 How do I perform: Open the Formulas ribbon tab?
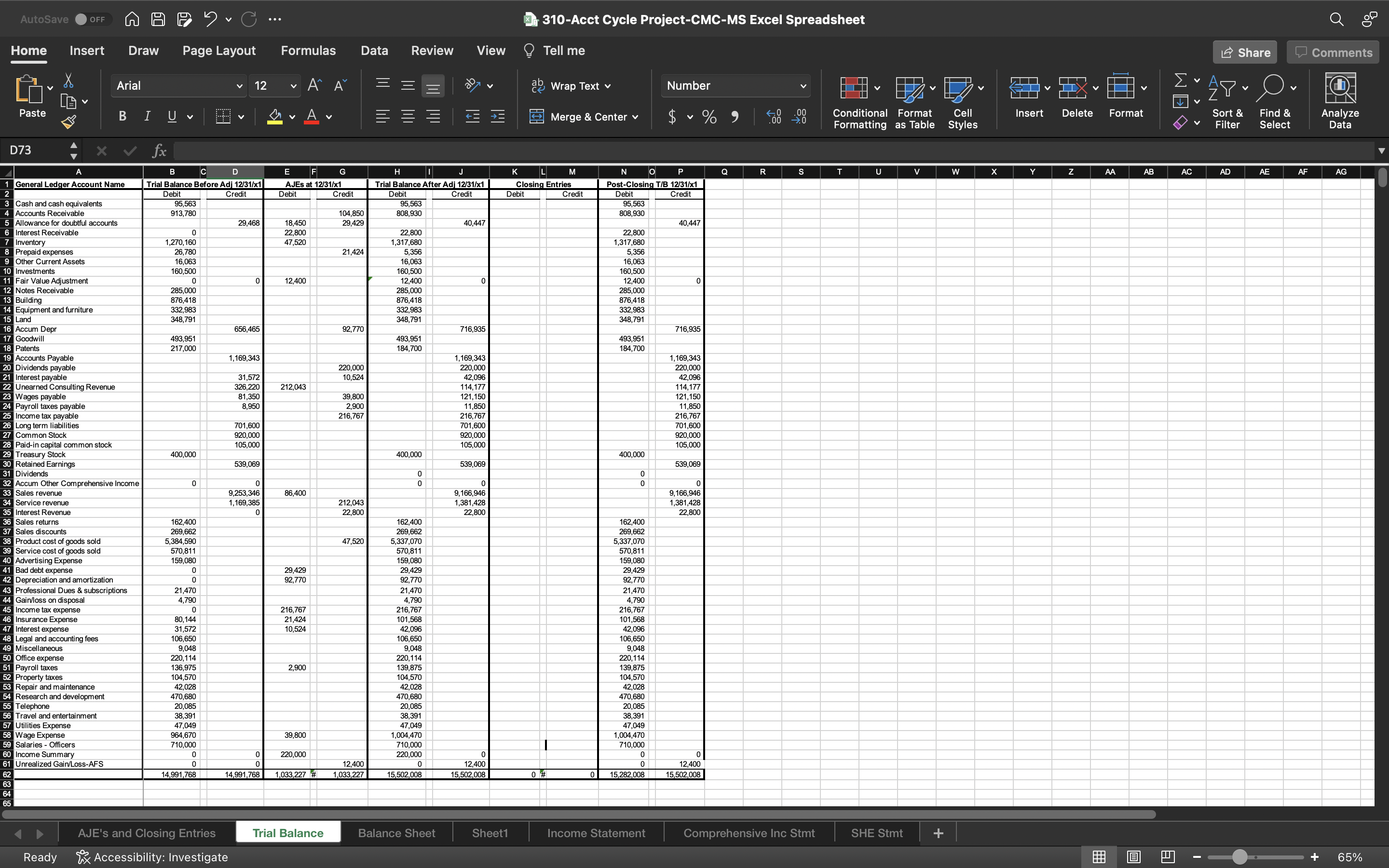tap(308, 51)
